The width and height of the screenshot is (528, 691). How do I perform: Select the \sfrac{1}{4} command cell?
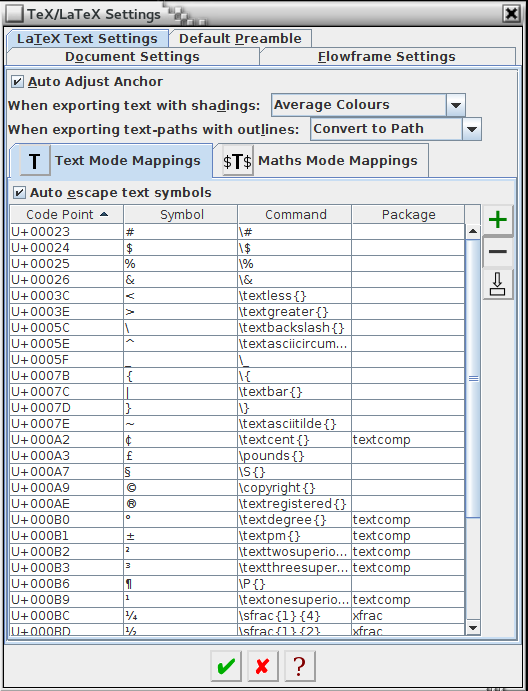pos(295,616)
